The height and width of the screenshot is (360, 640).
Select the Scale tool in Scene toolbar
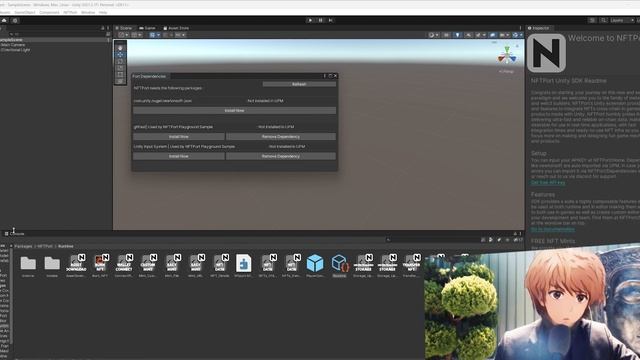pyautogui.click(x=120, y=68)
